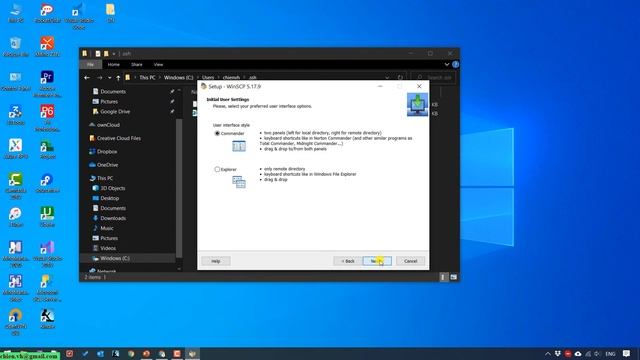Open the Customize Quick Access Toolbar dropdown
Viewport: 640px width, 360px height.
[114, 53]
